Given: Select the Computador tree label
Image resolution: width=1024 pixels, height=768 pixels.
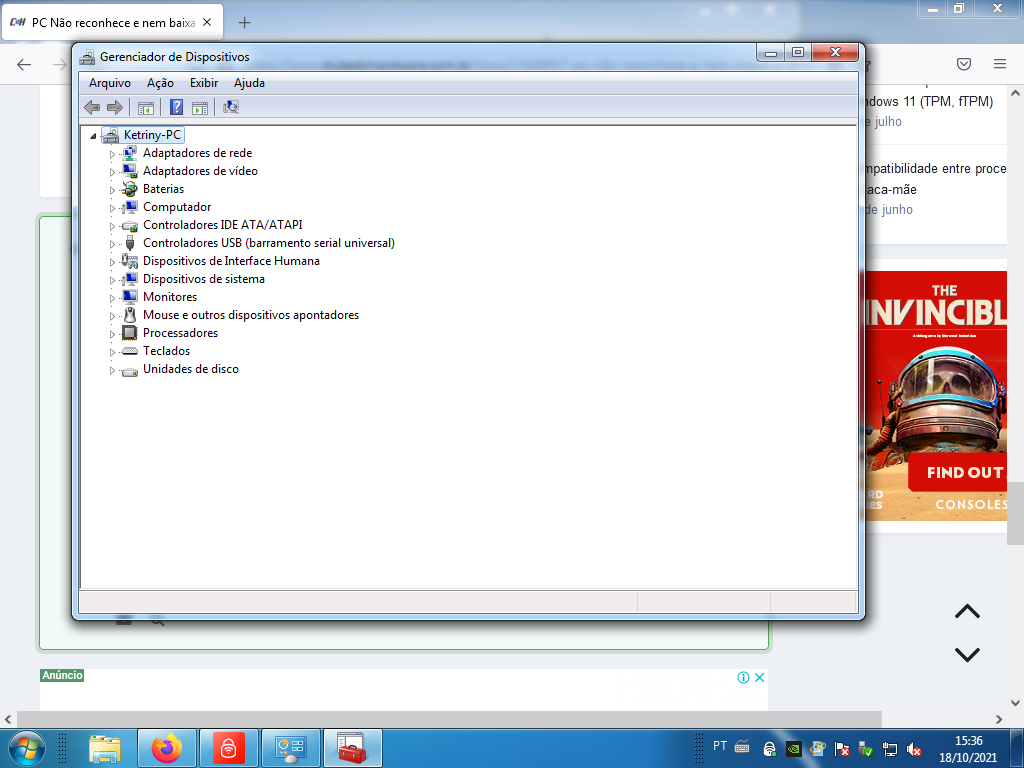Looking at the screenshot, I should pos(177,207).
